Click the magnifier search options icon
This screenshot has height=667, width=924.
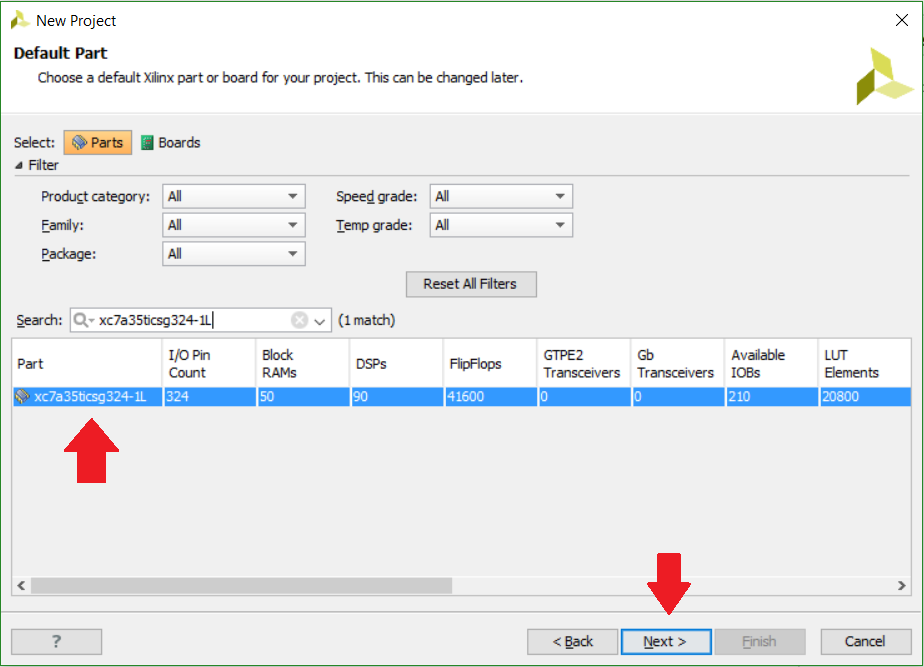click(83, 320)
